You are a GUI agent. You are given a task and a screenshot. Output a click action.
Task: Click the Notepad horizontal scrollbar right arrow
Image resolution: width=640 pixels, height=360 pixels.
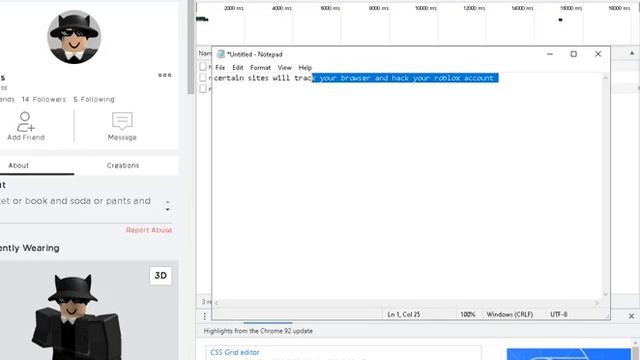click(x=597, y=303)
